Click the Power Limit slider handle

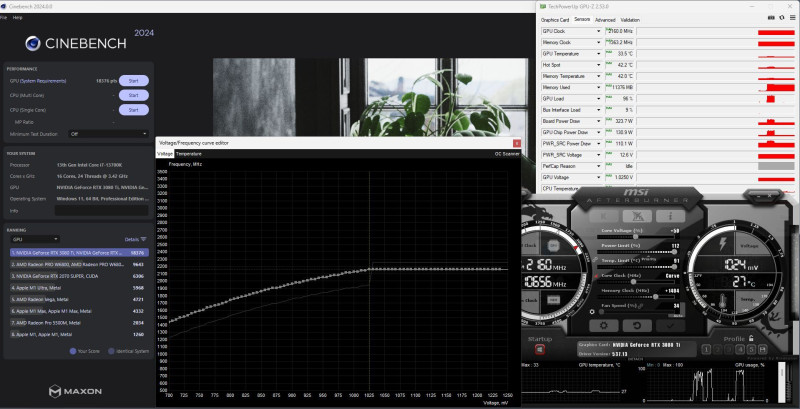(x=675, y=251)
